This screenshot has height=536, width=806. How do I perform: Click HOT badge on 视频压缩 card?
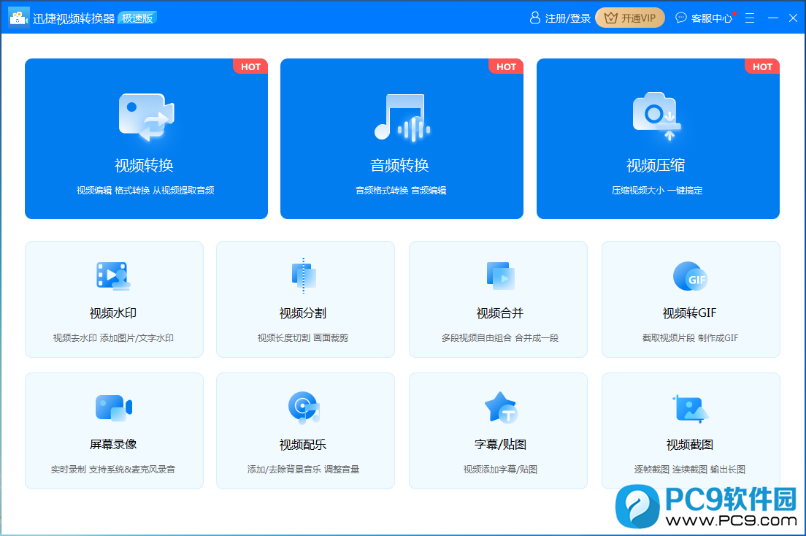(x=762, y=67)
